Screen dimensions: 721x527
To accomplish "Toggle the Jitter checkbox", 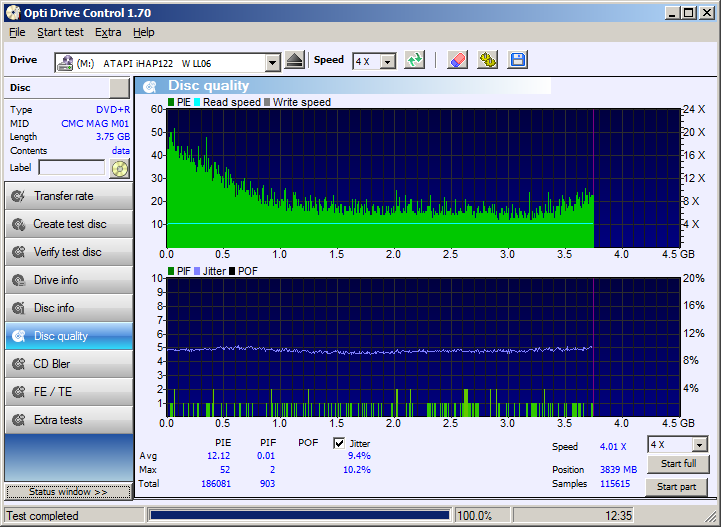I will pos(339,443).
